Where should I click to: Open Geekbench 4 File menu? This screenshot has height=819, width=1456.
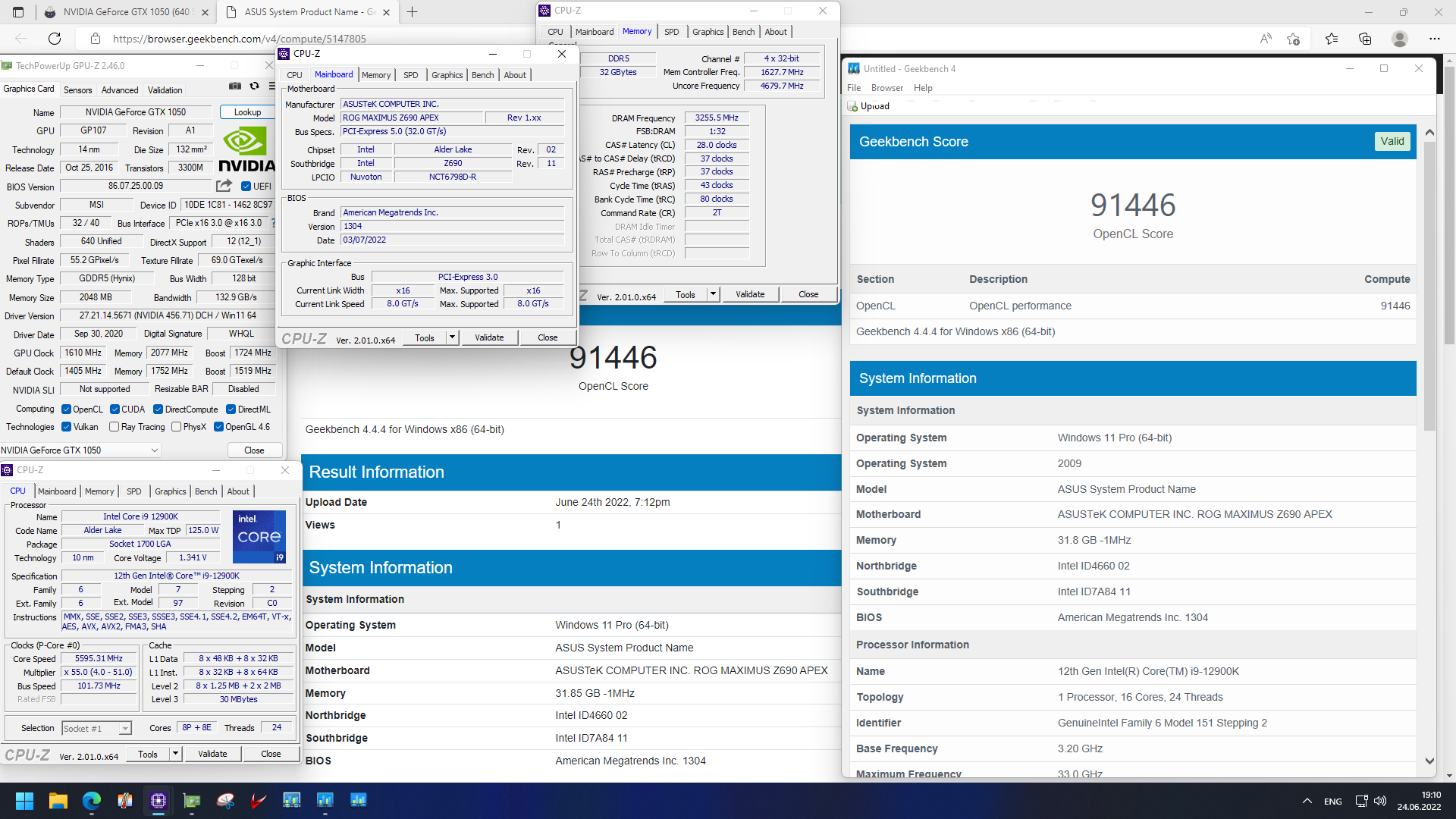854,88
